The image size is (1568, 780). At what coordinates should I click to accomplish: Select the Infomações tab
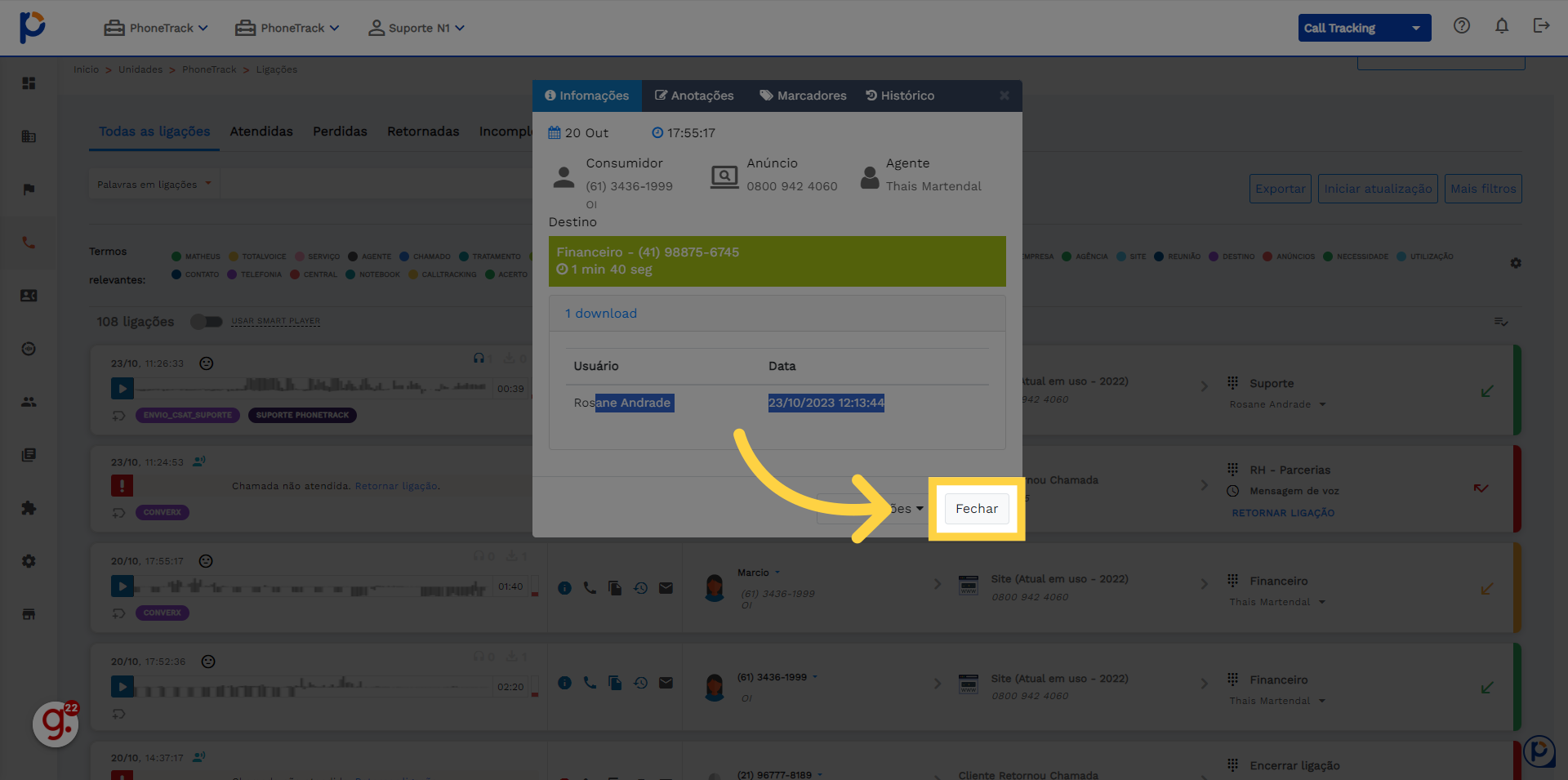pyautogui.click(x=587, y=96)
